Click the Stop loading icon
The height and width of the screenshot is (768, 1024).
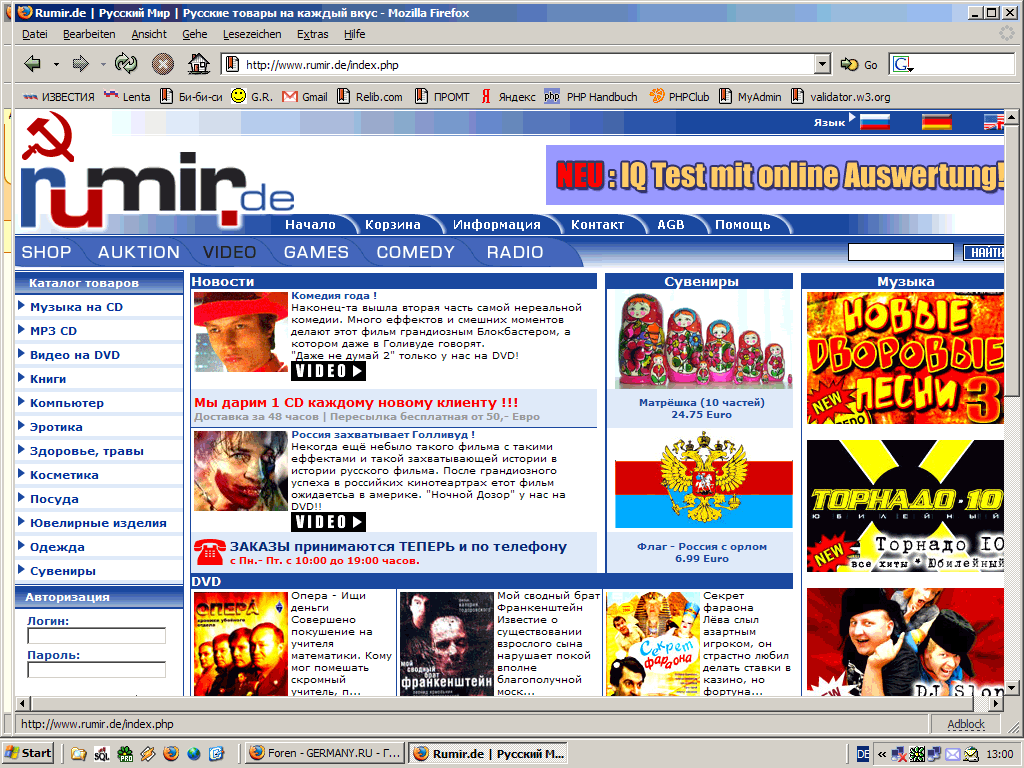(163, 64)
